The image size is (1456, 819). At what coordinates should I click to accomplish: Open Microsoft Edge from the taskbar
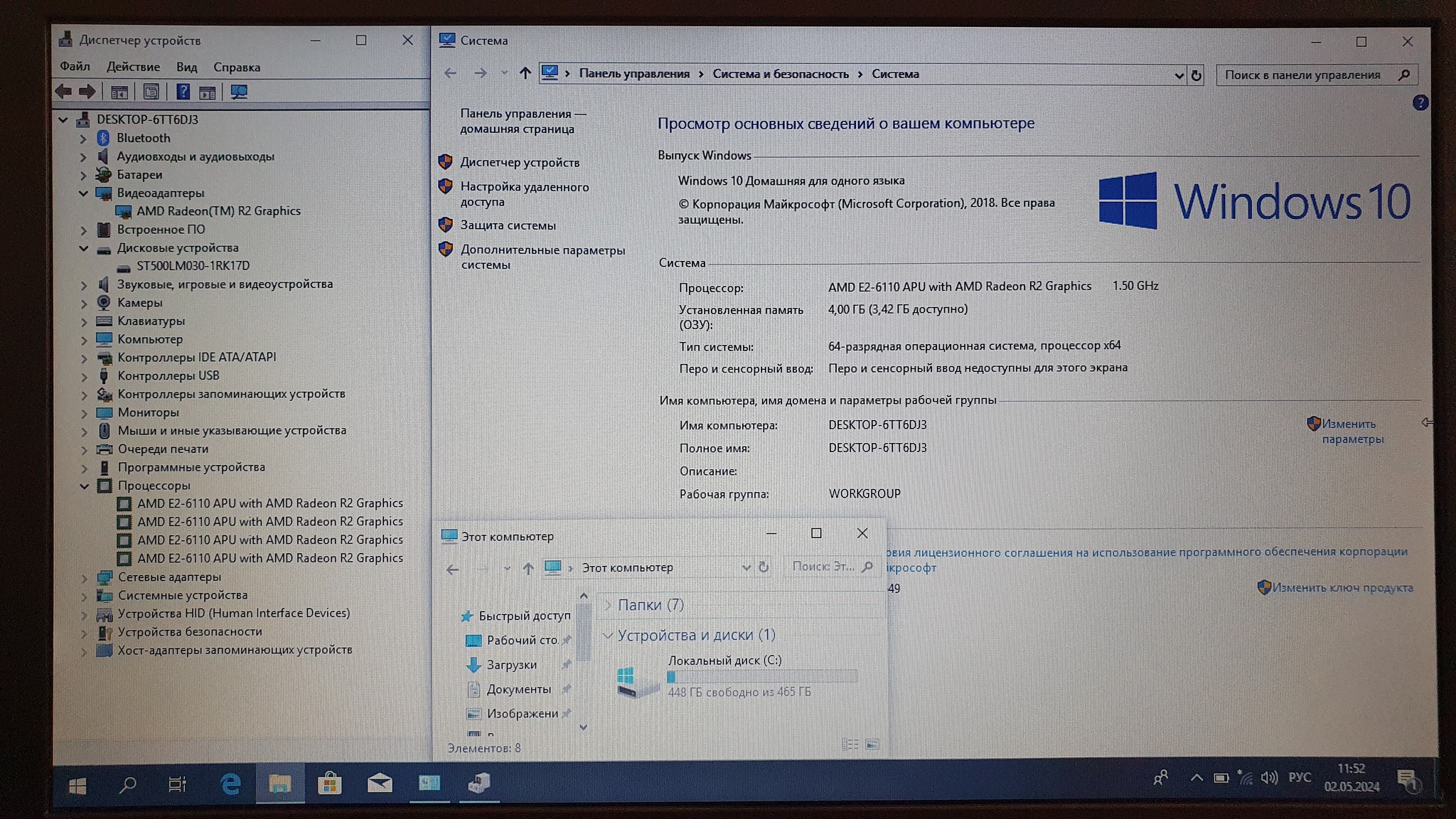[230, 784]
